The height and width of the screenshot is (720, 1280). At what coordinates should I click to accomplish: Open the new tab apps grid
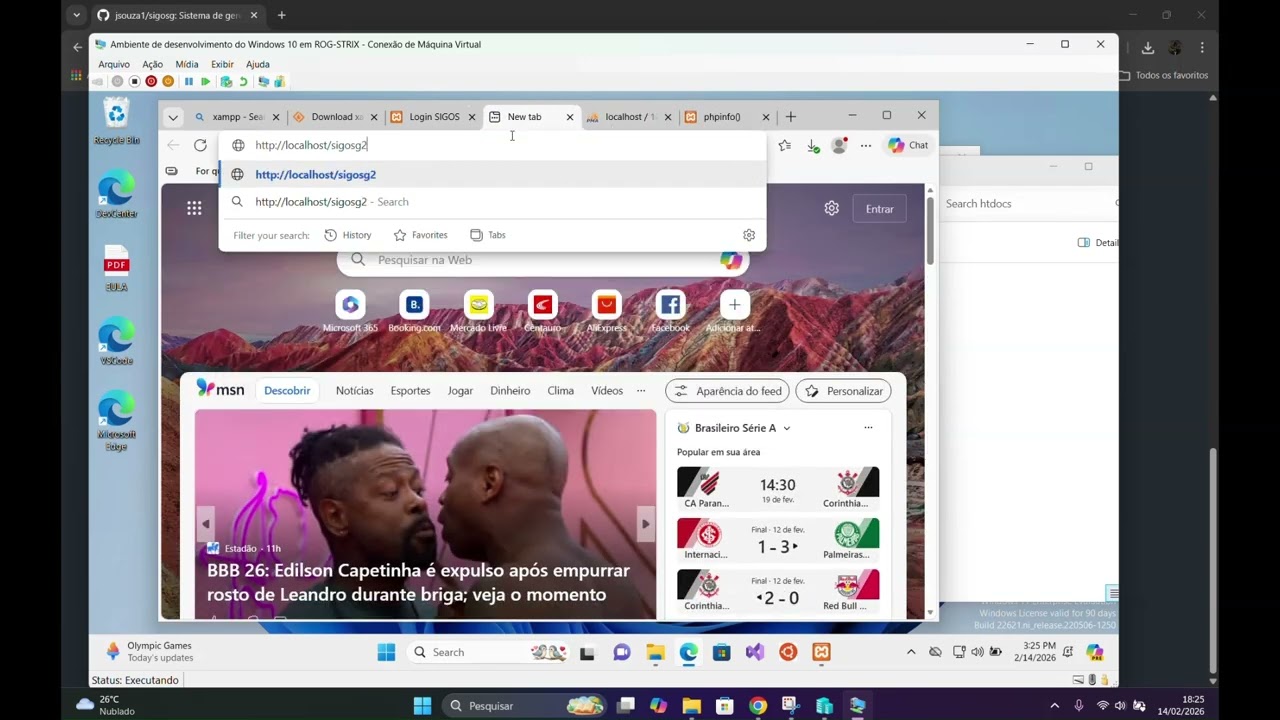pos(194,208)
